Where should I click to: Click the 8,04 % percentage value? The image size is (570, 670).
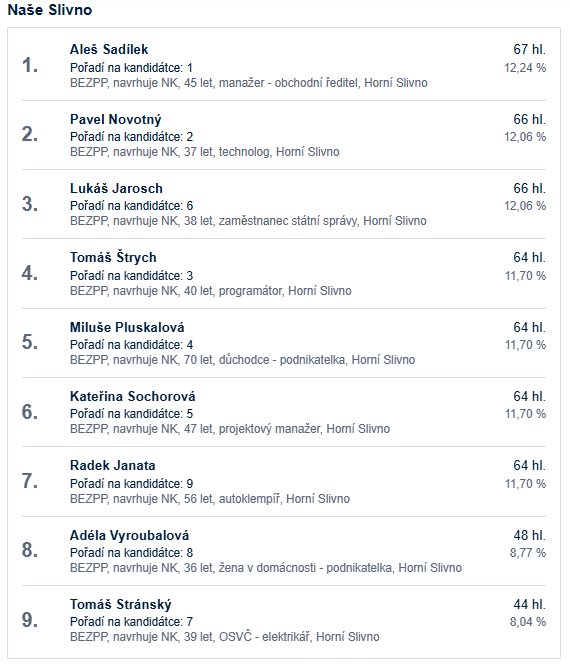click(x=528, y=622)
